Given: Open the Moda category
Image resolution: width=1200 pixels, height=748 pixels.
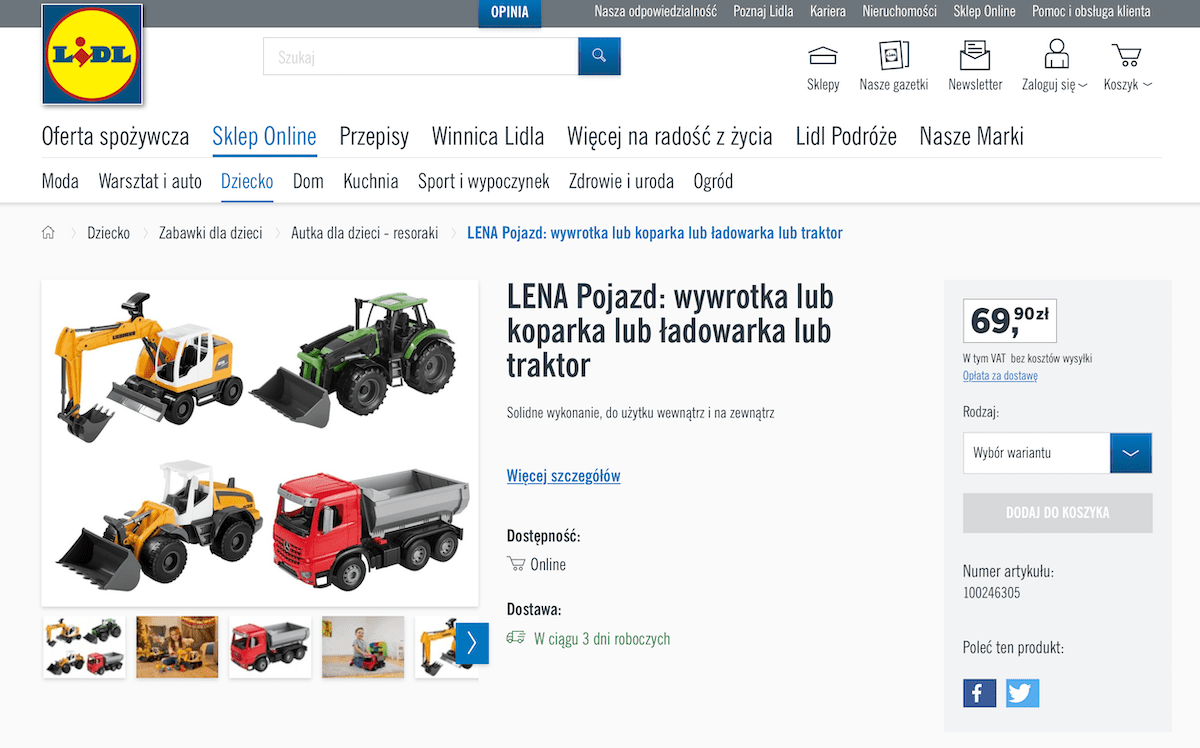Looking at the screenshot, I should [60, 181].
